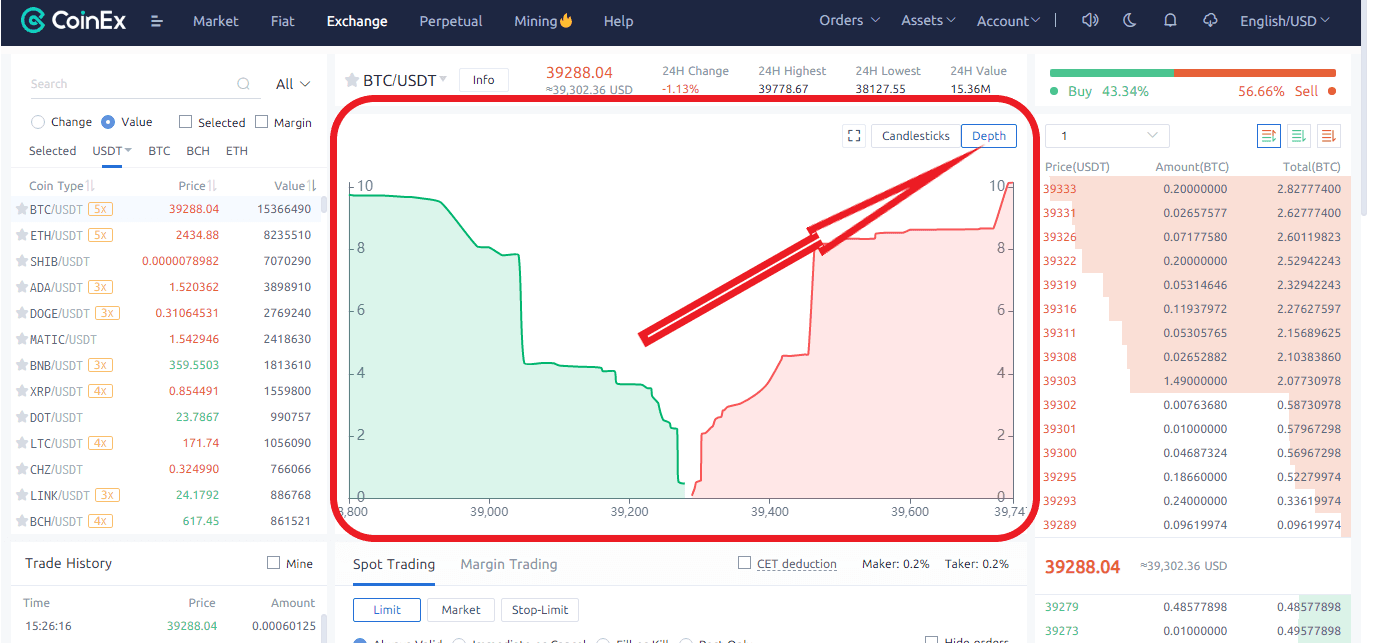Open the Fiat menu item
The height and width of the screenshot is (643, 1375).
283,21
